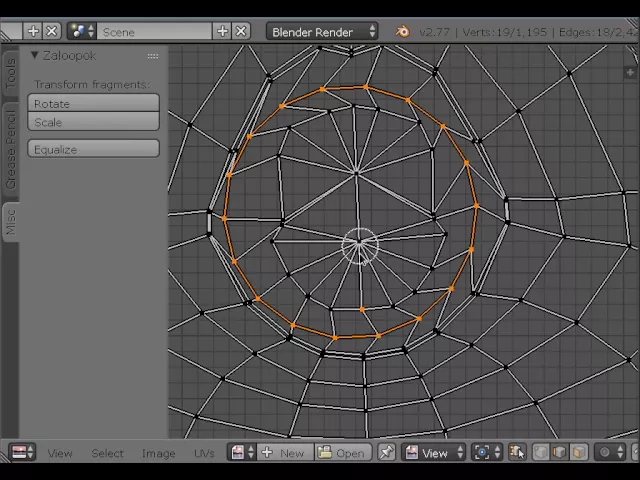This screenshot has height=480, width=640.
Task: Add a new screen layout with plus button
Action: pos(33,31)
